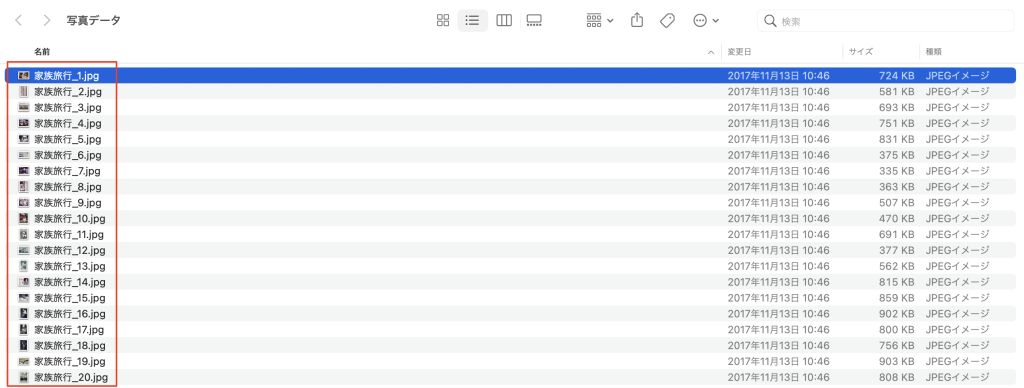Image resolution: width=1024 pixels, height=388 pixels.
Task: Click thumbnail icon of 家族旅行_17.jpg
Action: pyautogui.click(x=24, y=329)
